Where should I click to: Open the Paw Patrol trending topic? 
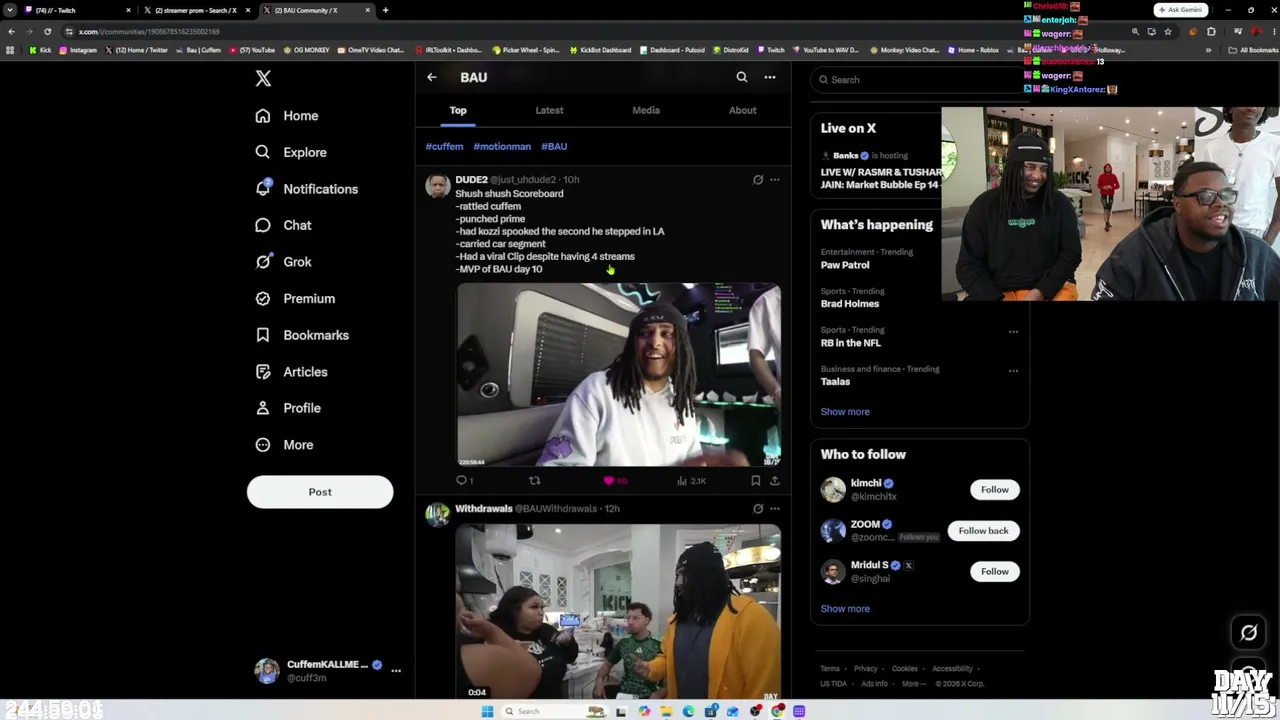[x=845, y=266]
